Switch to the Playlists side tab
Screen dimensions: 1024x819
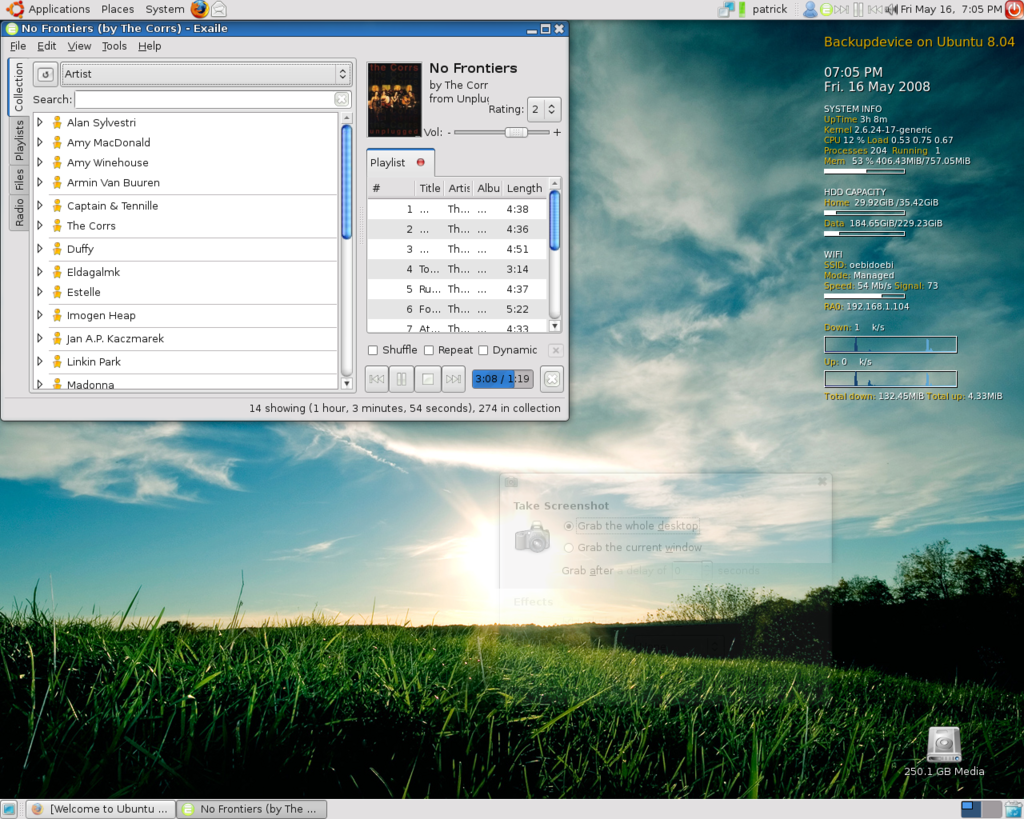click(18, 140)
